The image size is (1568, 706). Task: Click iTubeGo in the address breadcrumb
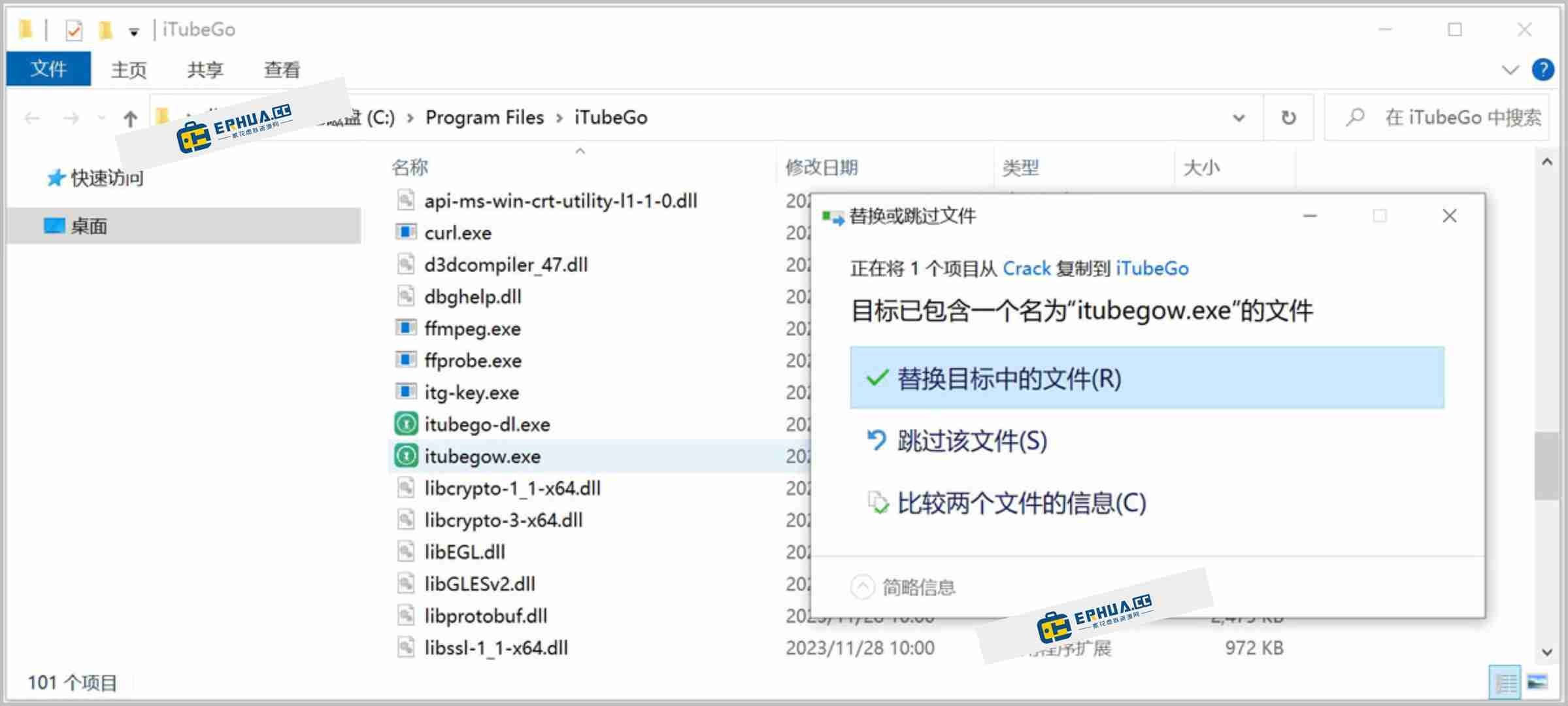[x=611, y=118]
